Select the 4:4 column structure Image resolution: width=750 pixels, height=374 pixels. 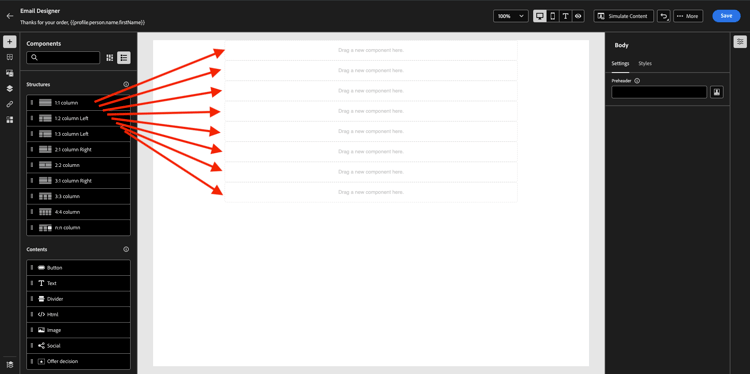[78, 212]
